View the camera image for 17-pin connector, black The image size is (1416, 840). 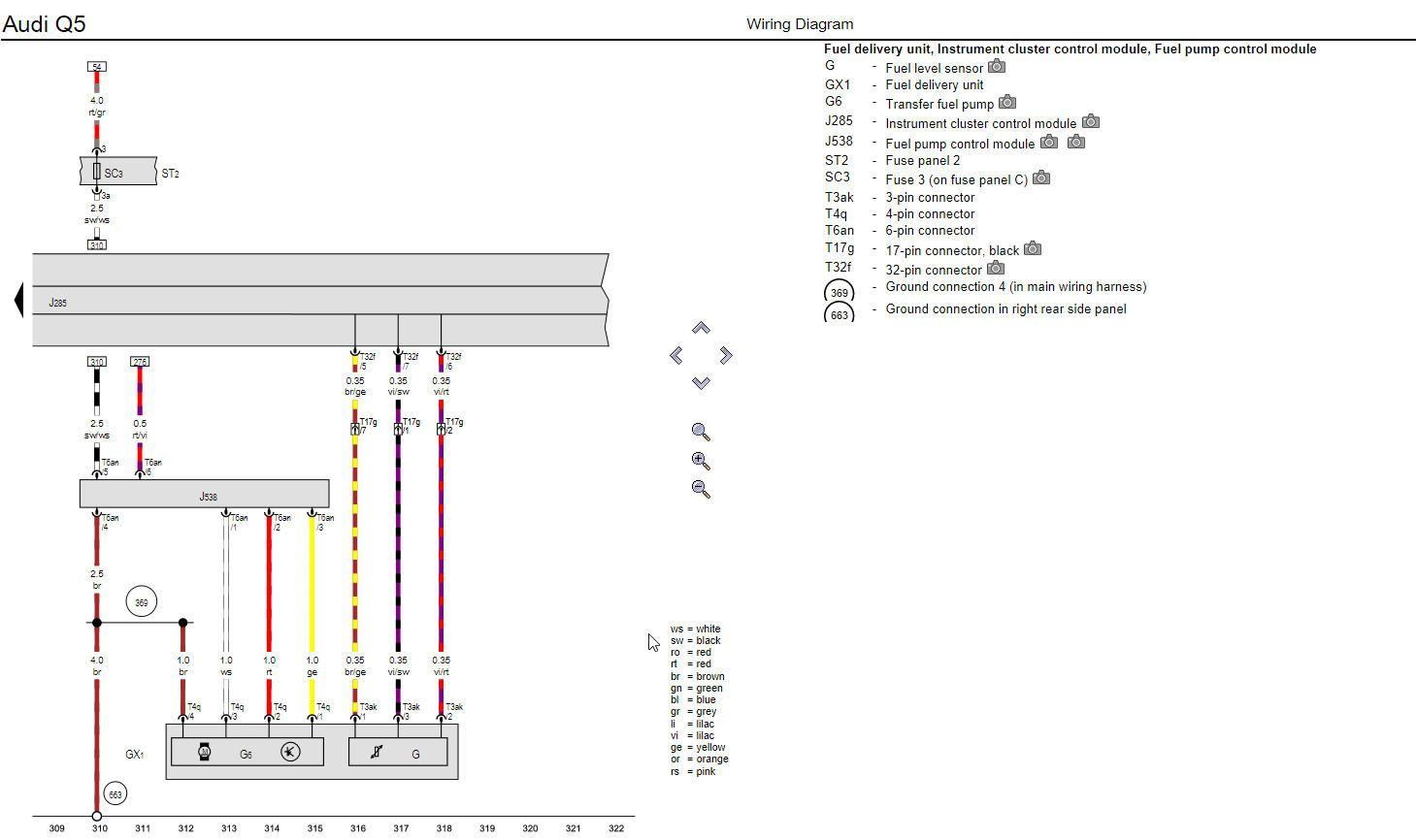tap(1033, 248)
